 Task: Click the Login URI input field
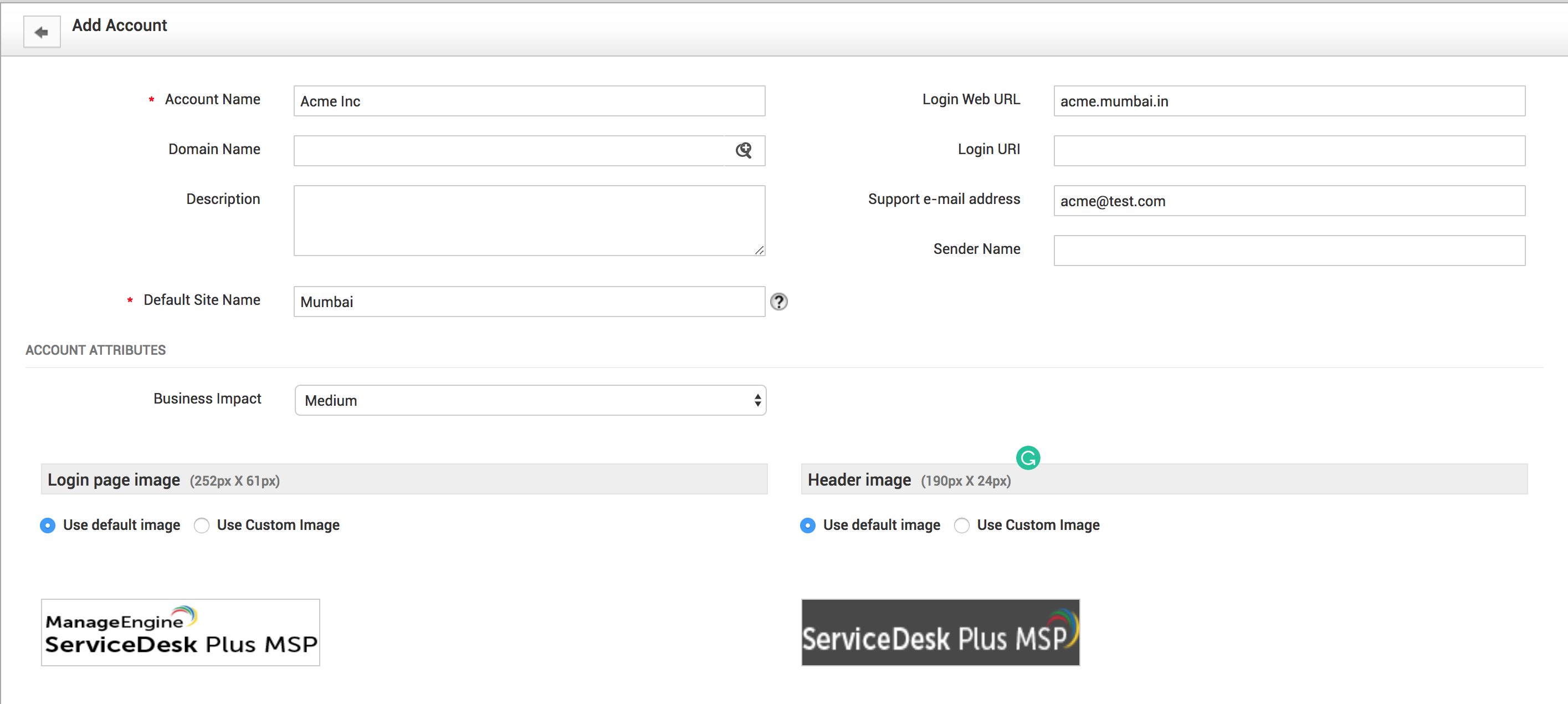(x=1289, y=150)
